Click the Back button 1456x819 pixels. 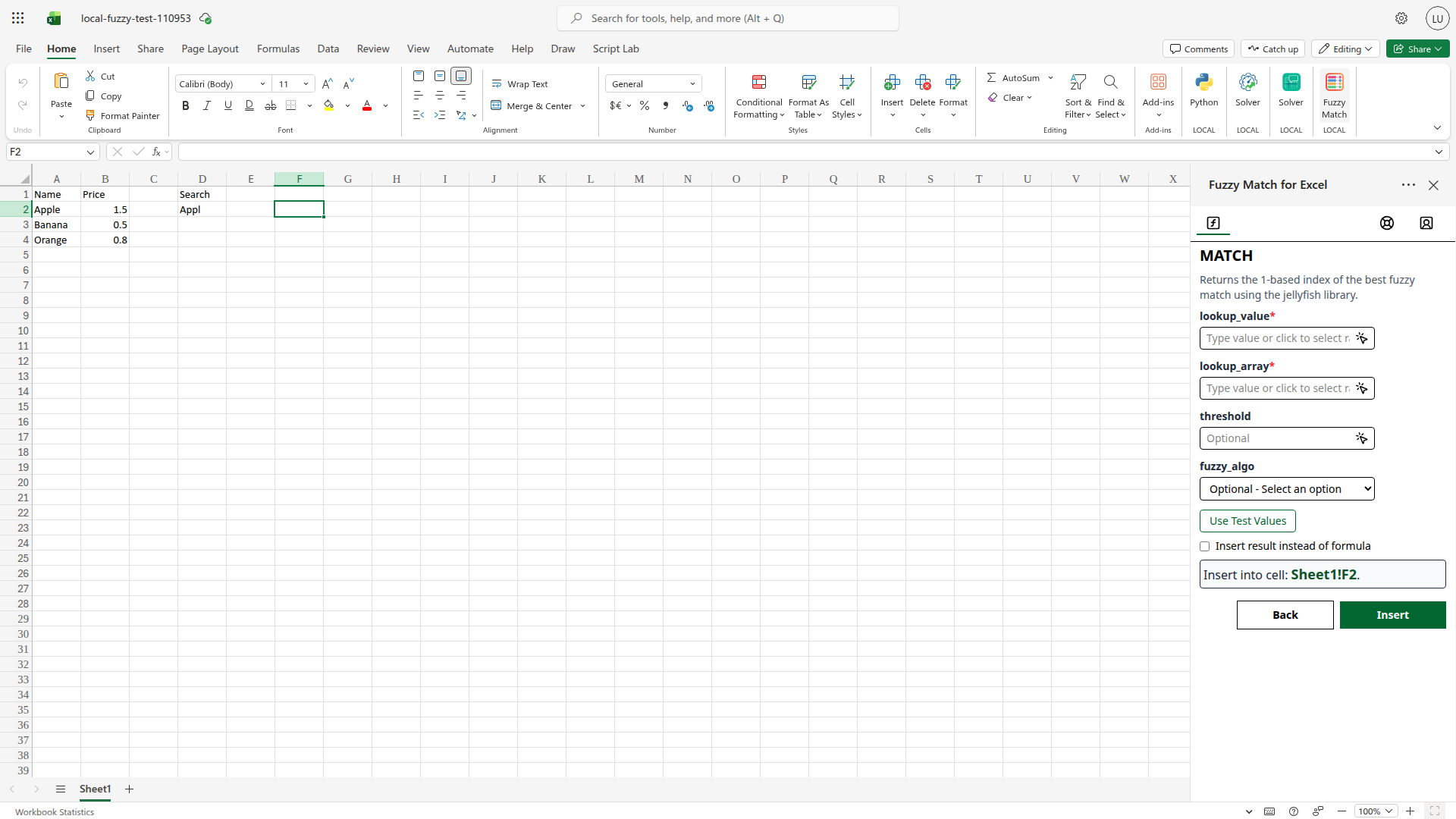point(1285,615)
